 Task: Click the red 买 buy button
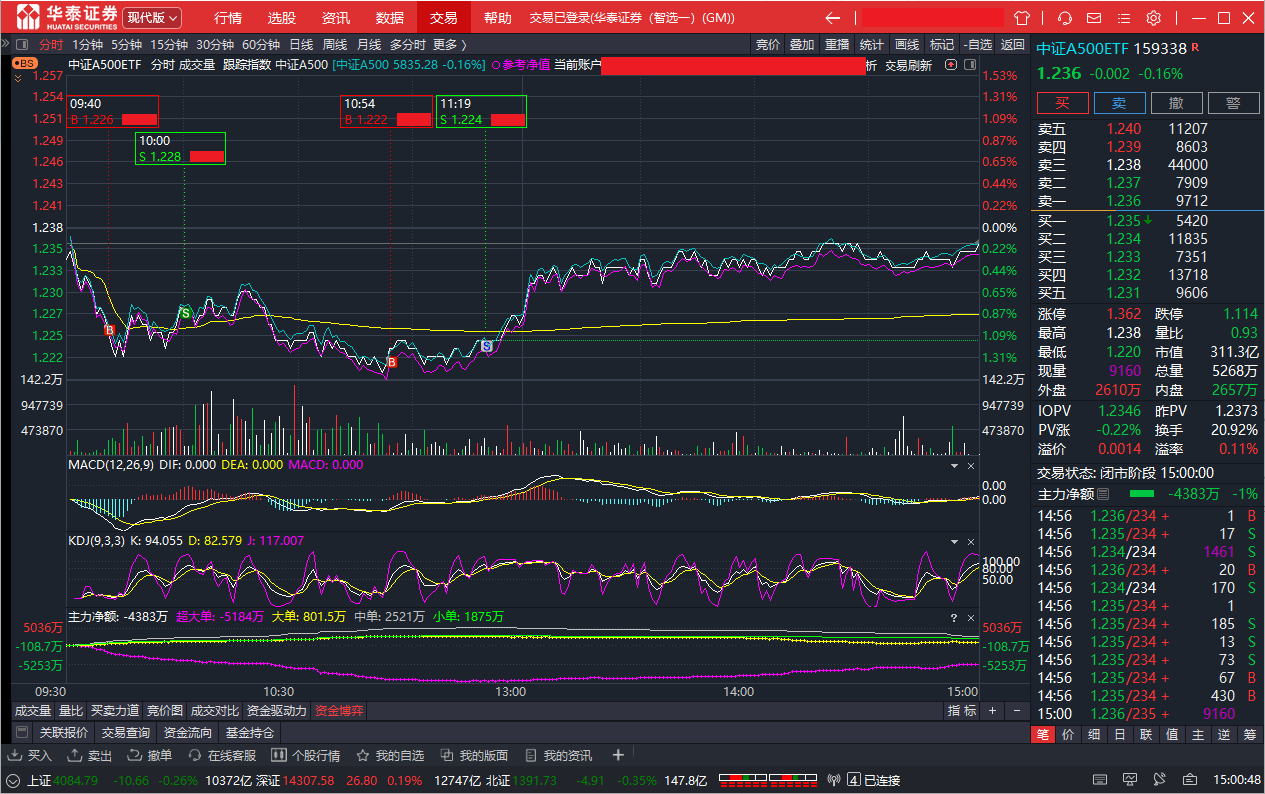pyautogui.click(x=1062, y=103)
